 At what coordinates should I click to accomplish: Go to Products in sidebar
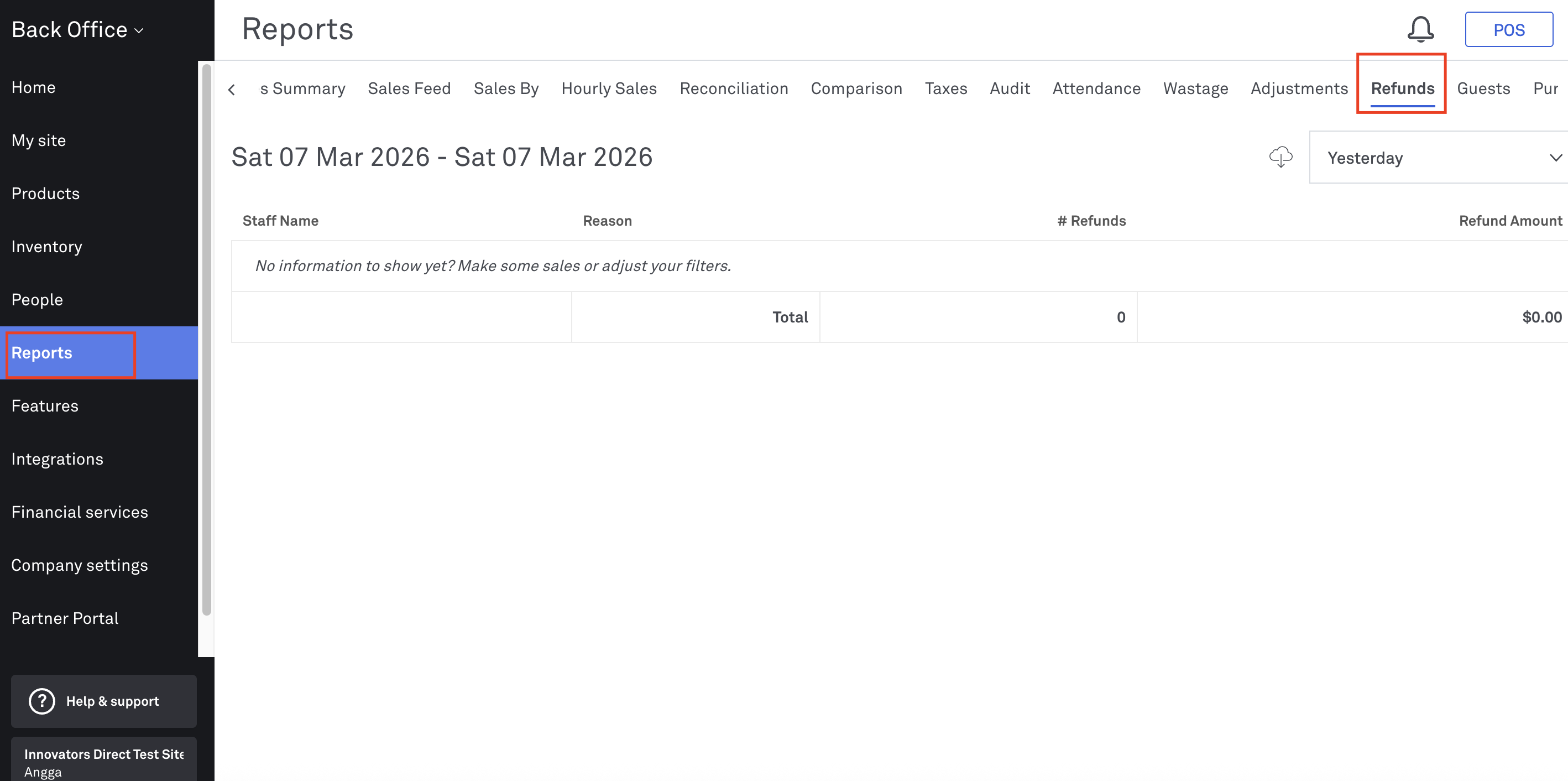coord(46,193)
